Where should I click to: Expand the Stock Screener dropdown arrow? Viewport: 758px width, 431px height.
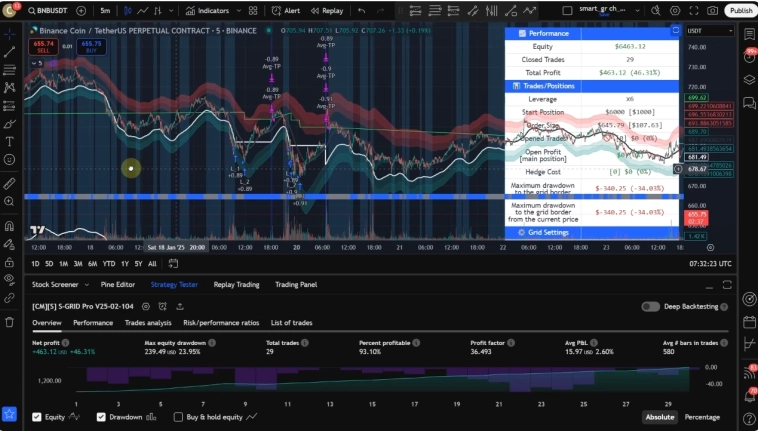click(x=88, y=285)
